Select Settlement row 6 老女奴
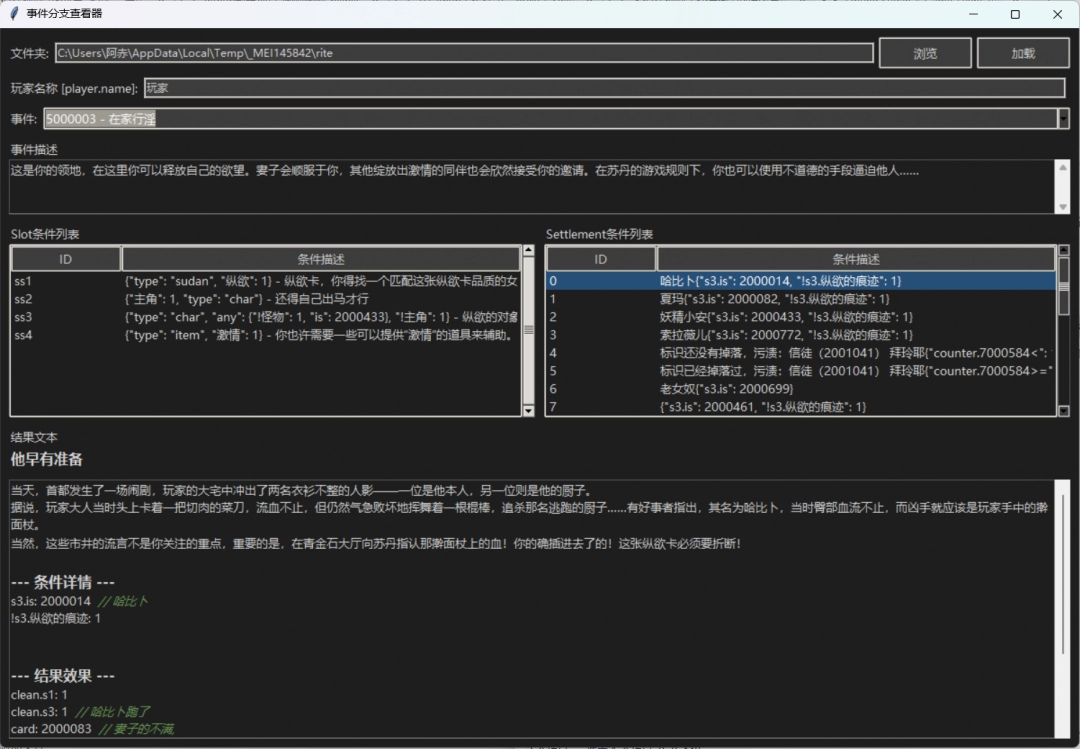Screen dimensions: 1080x749 (x=800, y=388)
